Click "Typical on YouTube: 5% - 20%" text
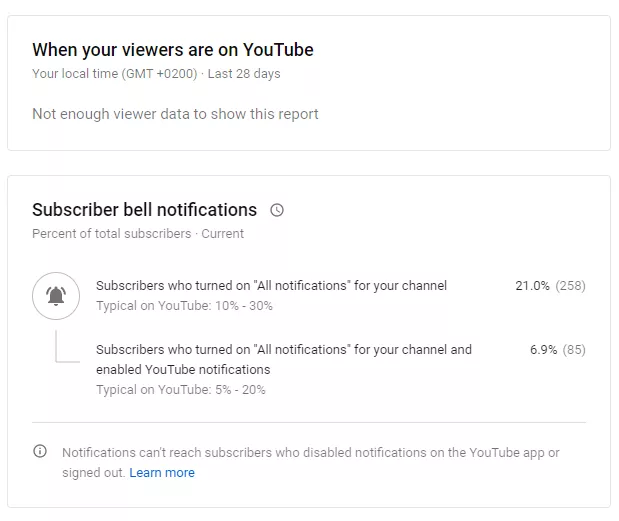The image size is (619, 521). pos(181,390)
